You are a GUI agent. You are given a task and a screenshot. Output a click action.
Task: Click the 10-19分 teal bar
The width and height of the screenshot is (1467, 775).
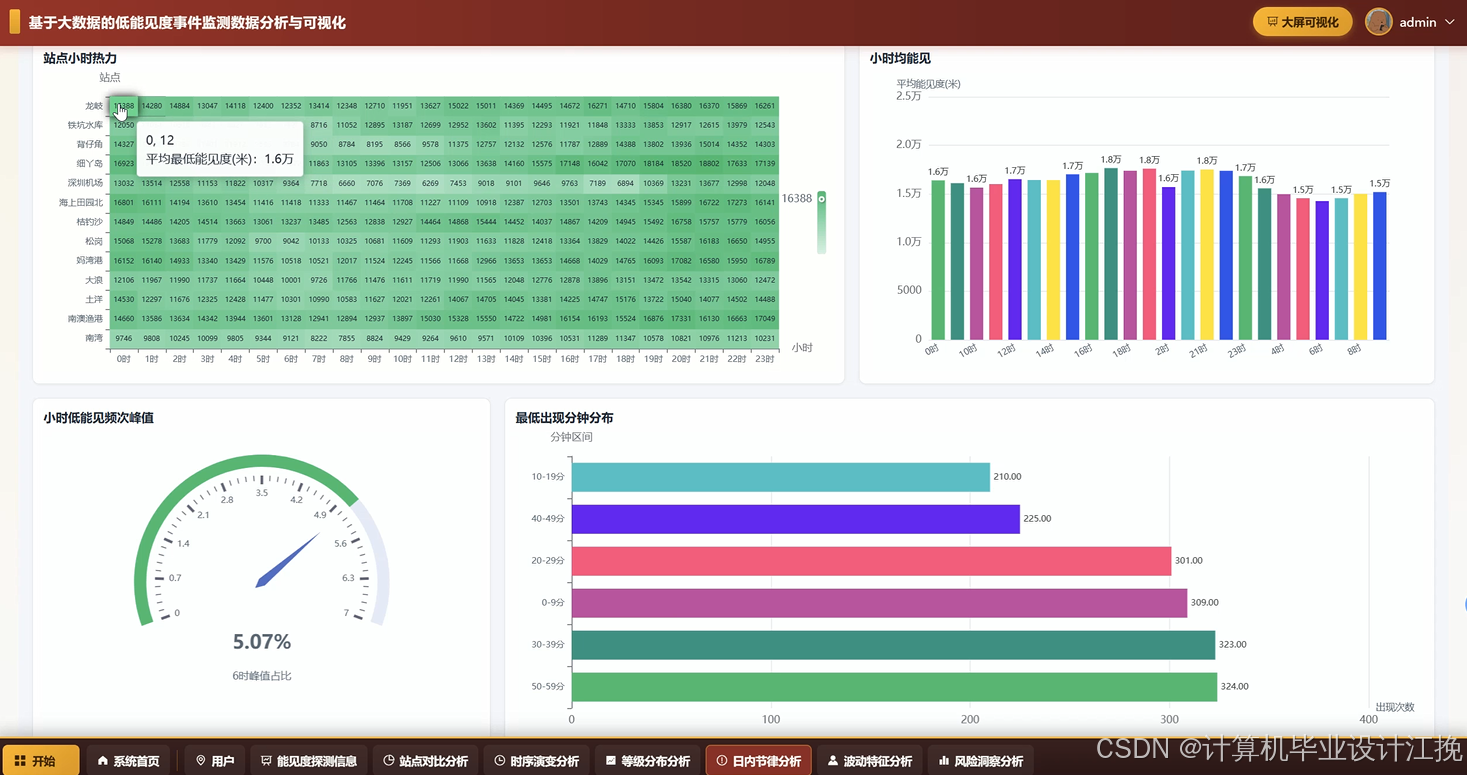coord(780,477)
